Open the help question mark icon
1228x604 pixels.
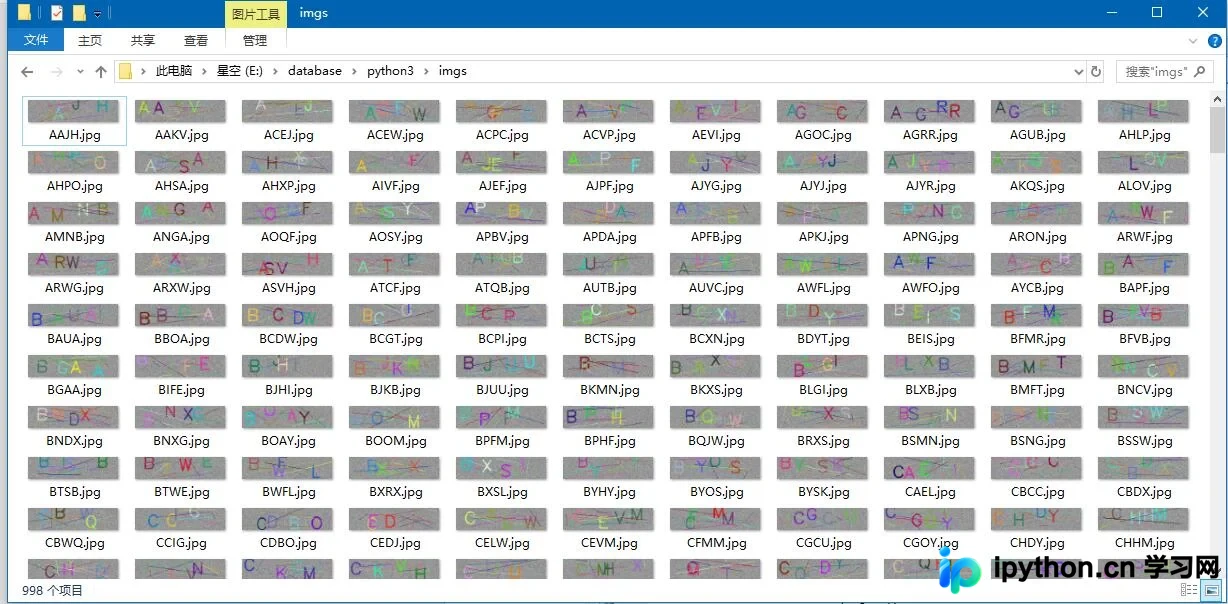click(1214, 41)
